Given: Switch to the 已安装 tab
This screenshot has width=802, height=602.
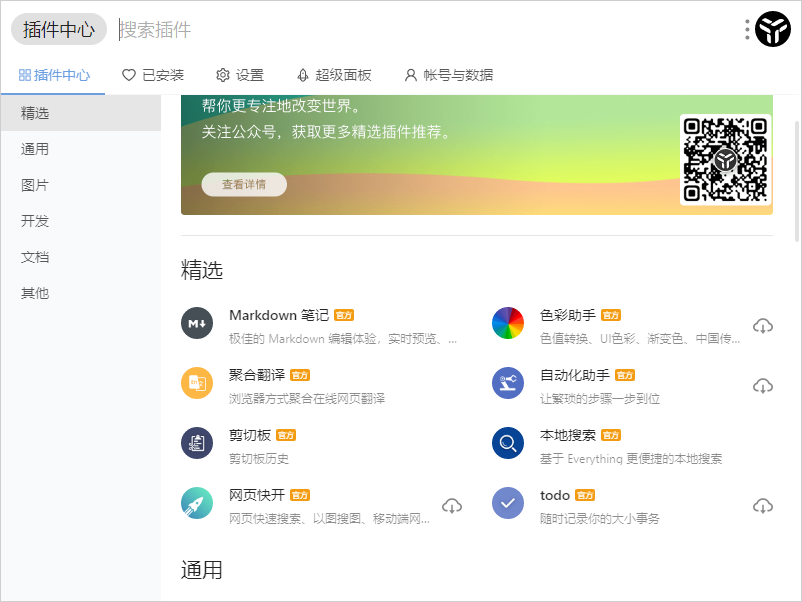Looking at the screenshot, I should point(153,75).
